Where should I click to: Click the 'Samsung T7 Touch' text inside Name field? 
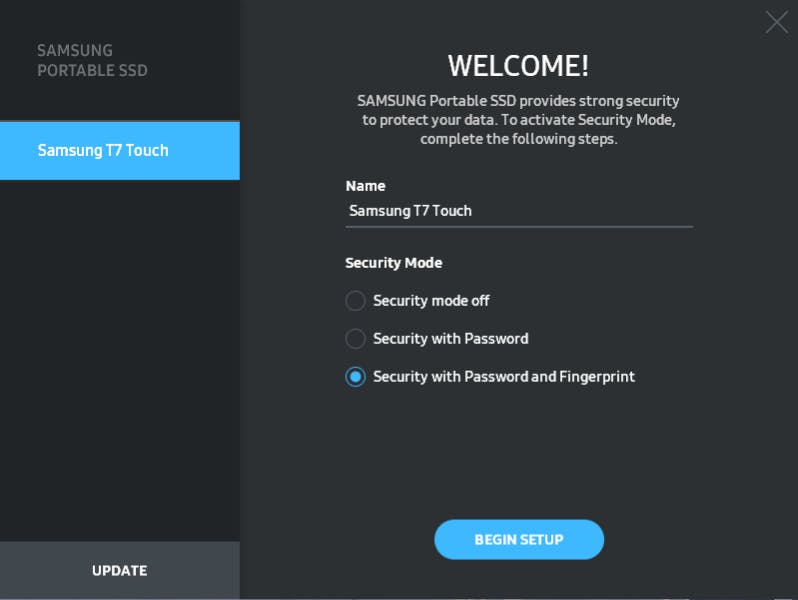tap(410, 211)
